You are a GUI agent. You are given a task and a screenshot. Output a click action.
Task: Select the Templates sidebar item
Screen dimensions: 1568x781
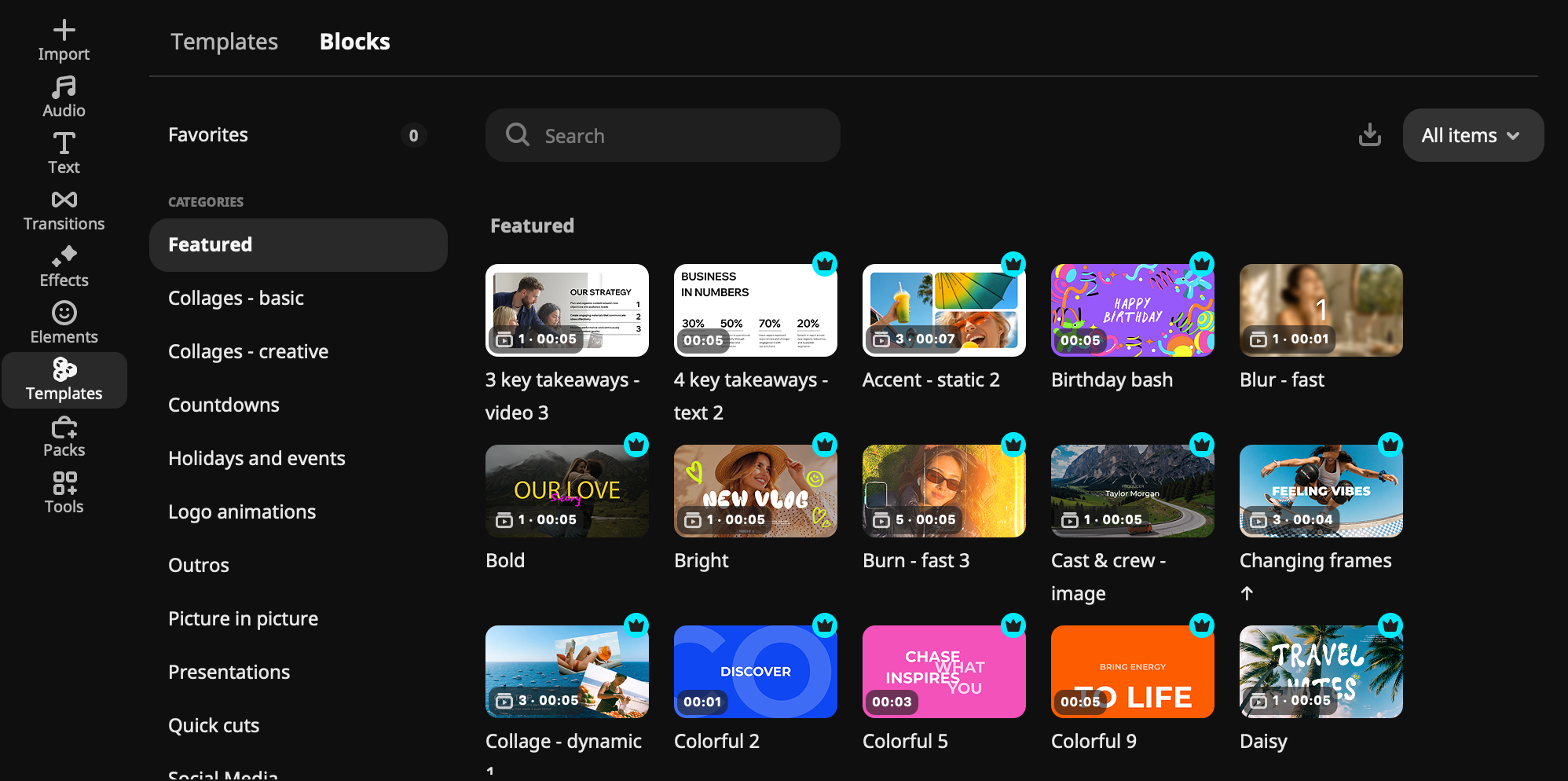click(x=64, y=380)
